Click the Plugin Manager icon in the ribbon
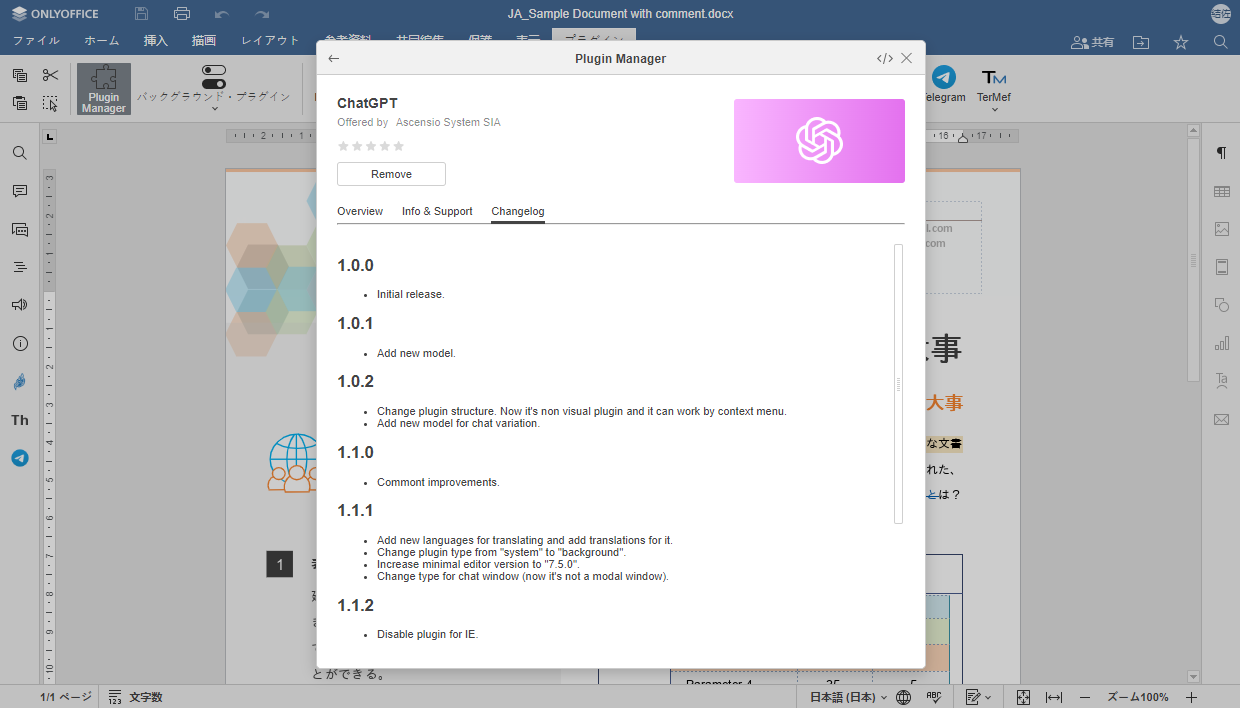 (104, 89)
